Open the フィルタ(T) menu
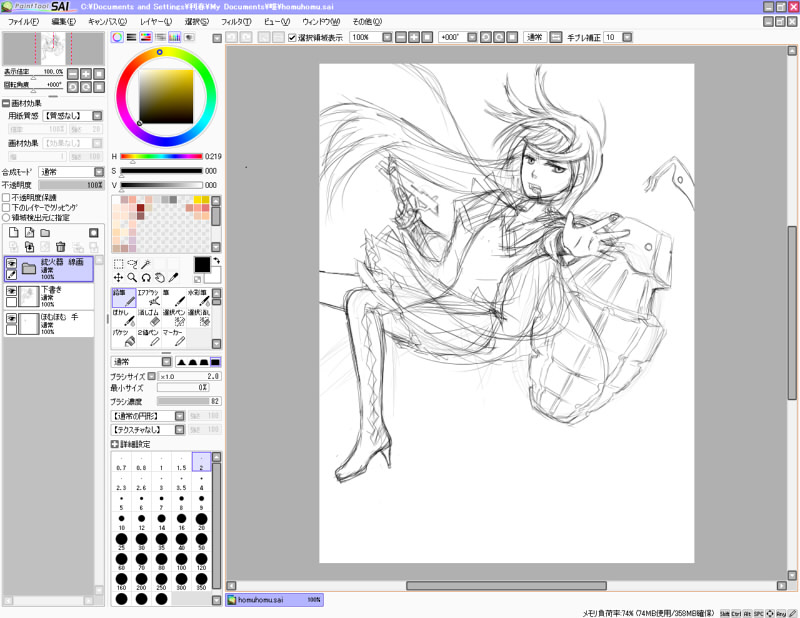This screenshot has height=618, width=800. (x=236, y=21)
